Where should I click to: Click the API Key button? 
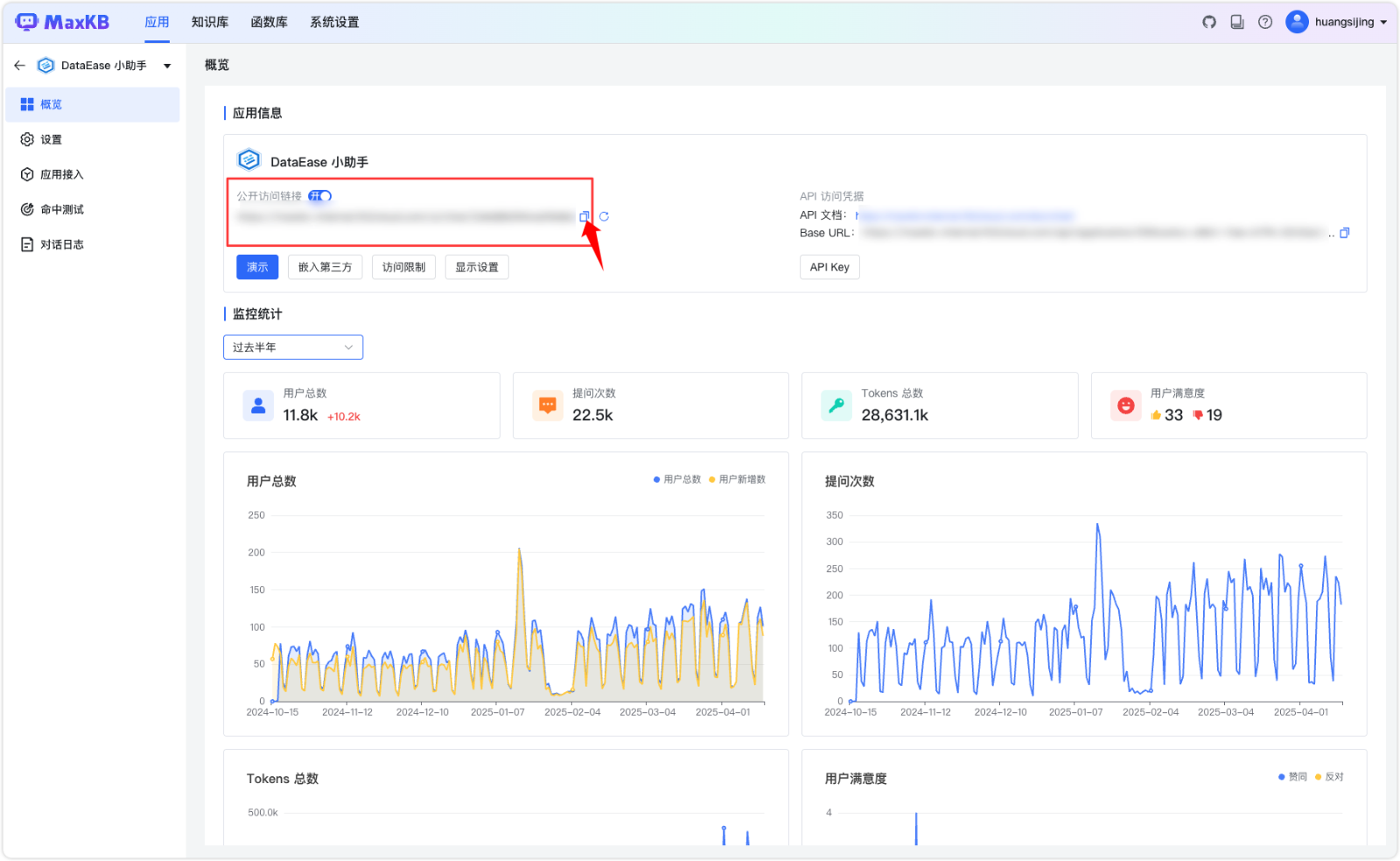(829, 267)
